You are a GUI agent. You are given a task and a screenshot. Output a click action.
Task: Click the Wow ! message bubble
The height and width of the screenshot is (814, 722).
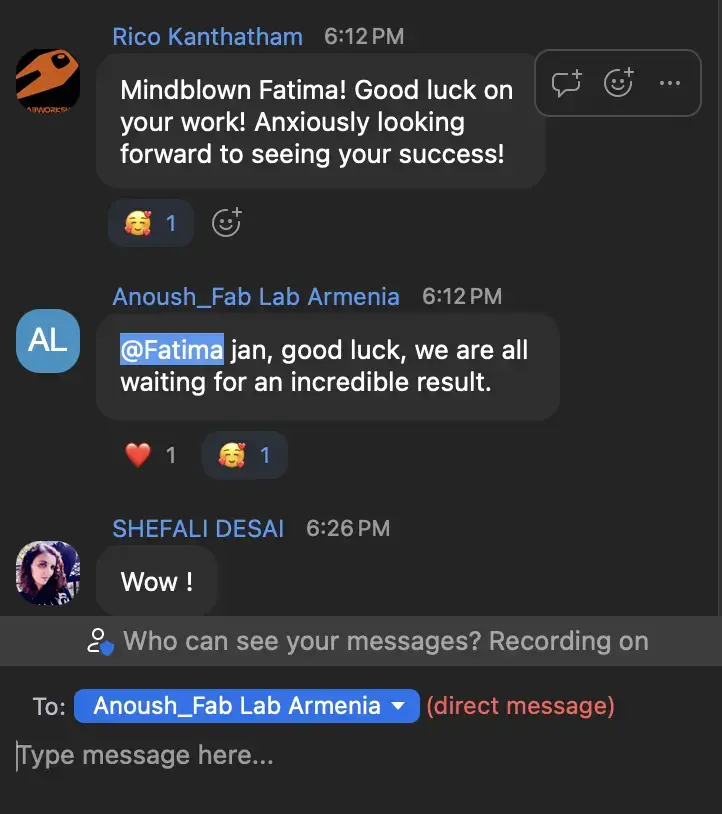(x=157, y=581)
